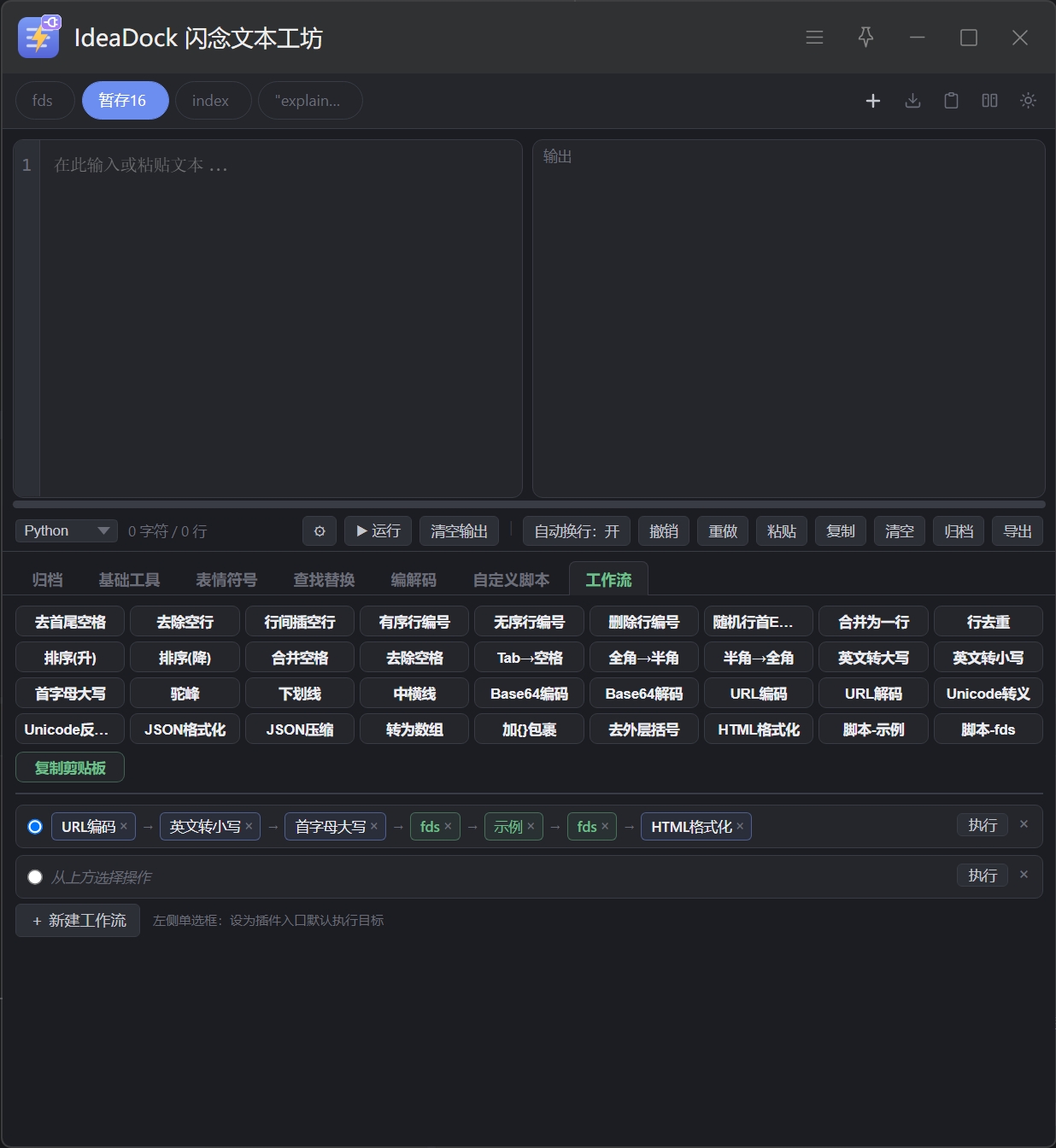The width and height of the screenshot is (1056, 1148).
Task: Click the clipboard icon in tab bar
Action: (x=951, y=101)
